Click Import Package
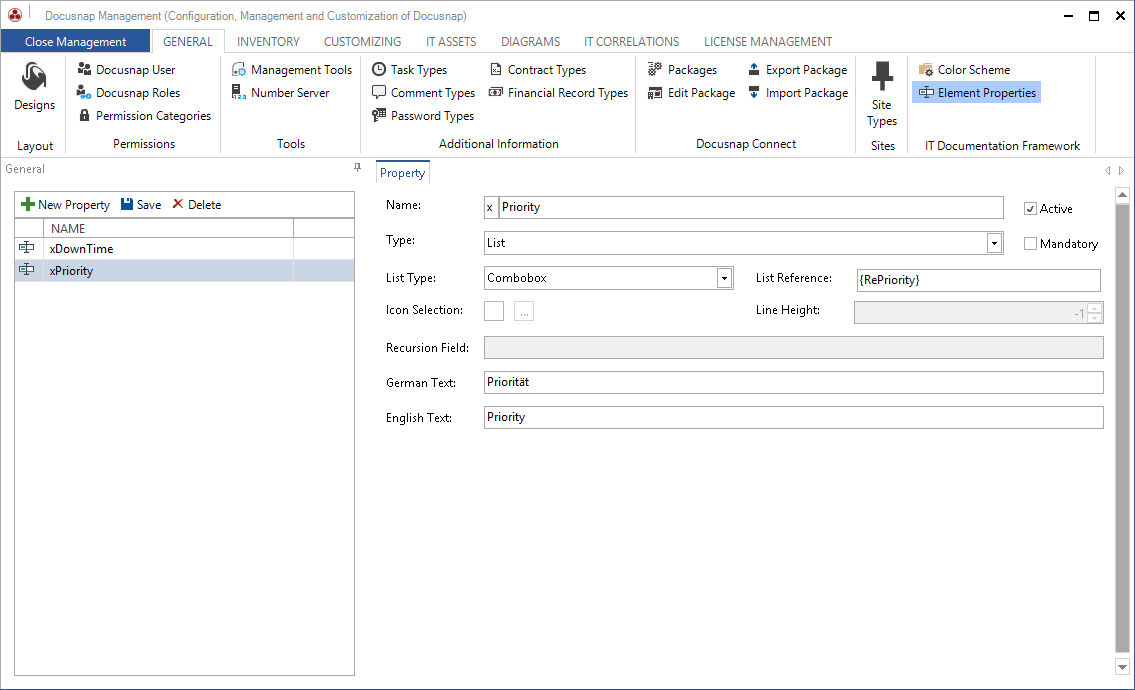Screen dimensions: 1135x690 coord(798,93)
